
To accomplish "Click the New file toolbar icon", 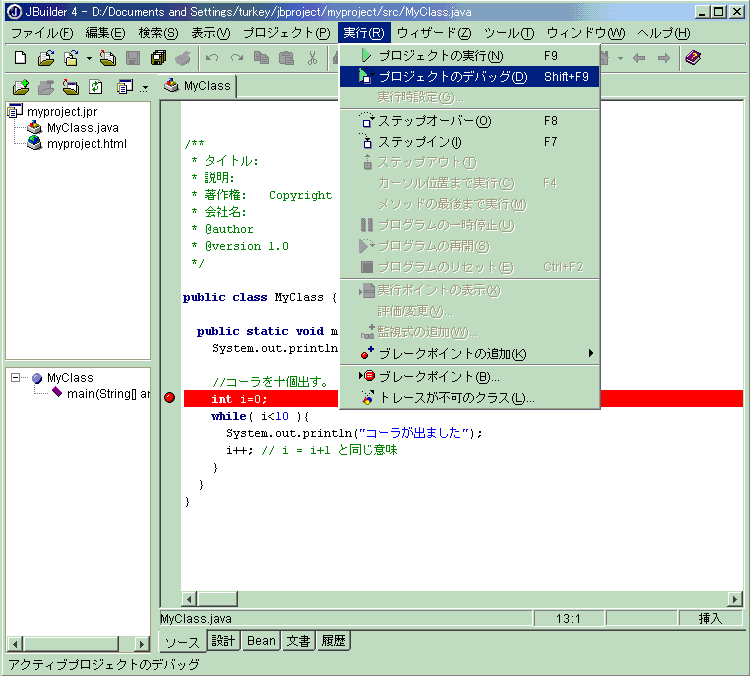I will pyautogui.click(x=20, y=58).
